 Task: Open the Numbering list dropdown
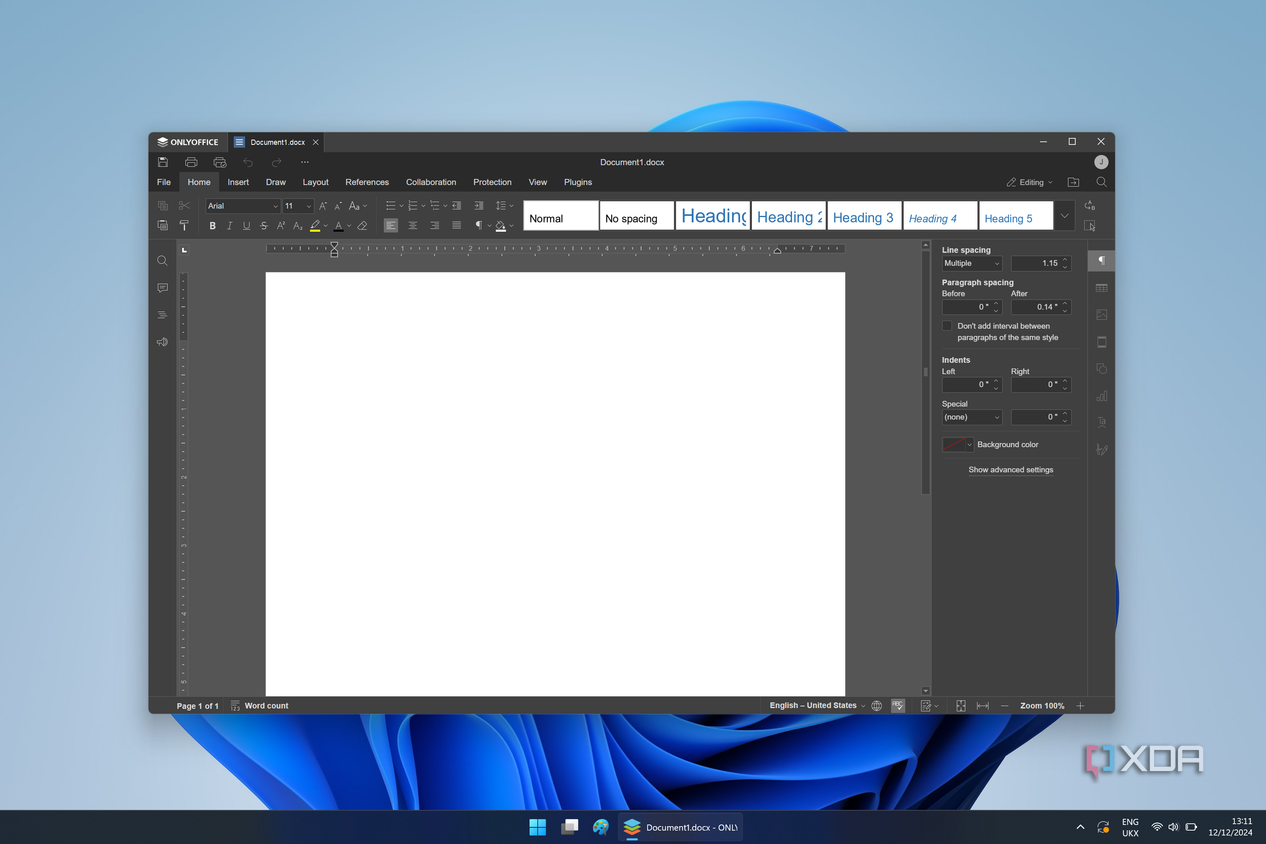[x=415, y=206]
